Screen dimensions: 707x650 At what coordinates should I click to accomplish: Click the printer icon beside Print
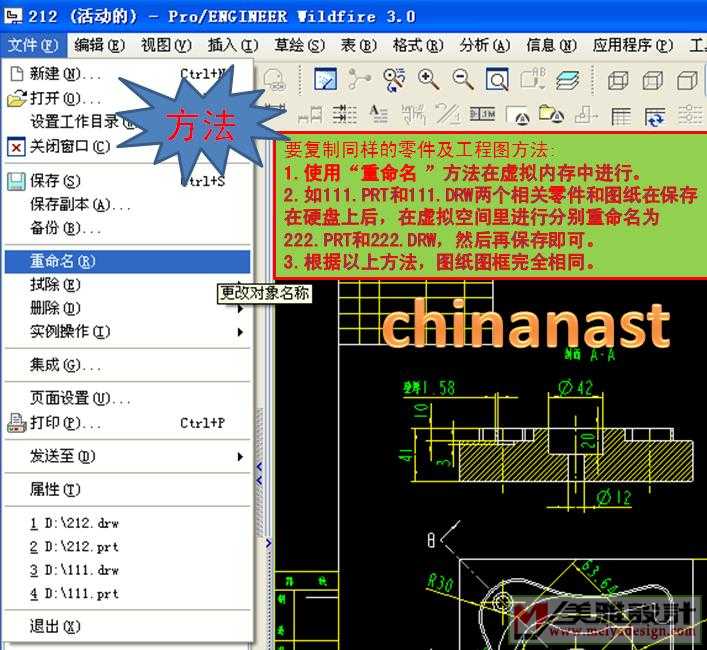click(x=17, y=422)
